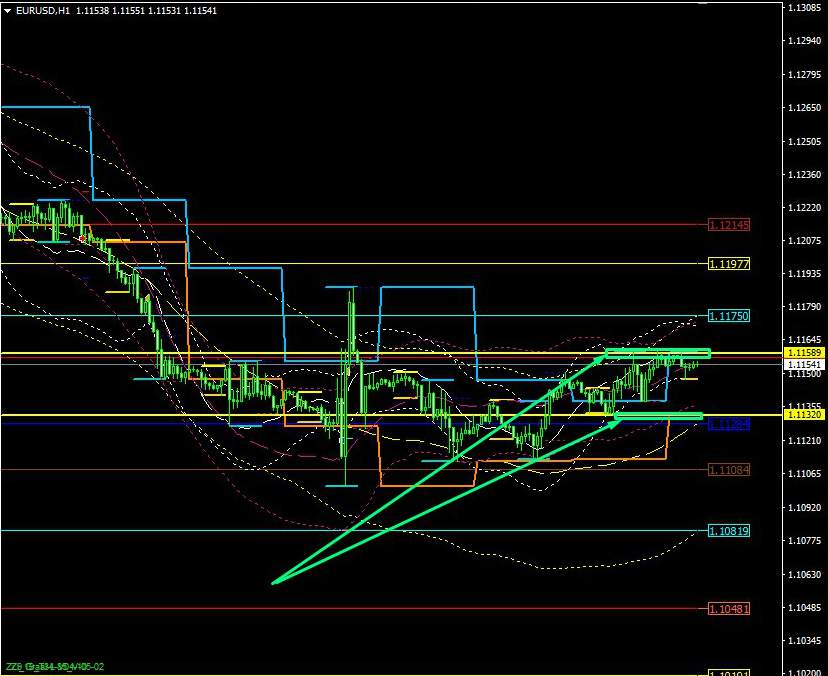Screen dimensions: 828x676
Task: Click the 1.12650 value on price axis
Action: (803, 108)
